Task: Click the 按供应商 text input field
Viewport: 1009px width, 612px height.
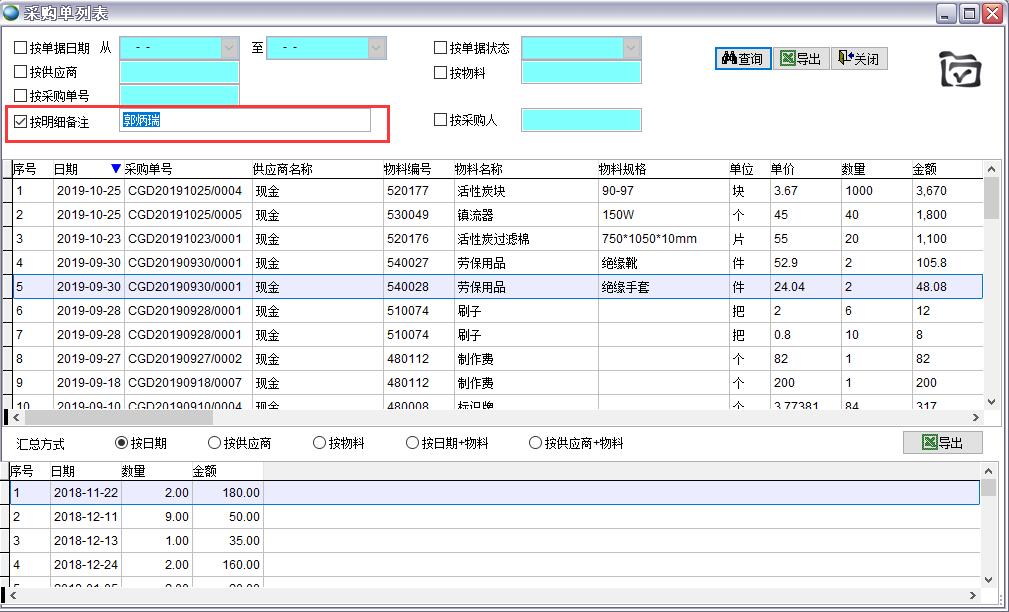Action: 180,72
